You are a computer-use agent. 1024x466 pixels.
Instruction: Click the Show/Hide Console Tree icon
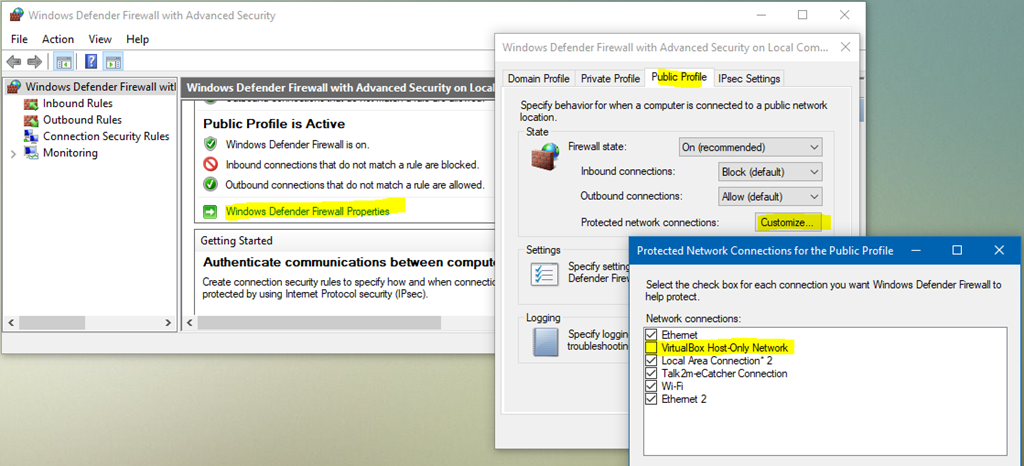click(x=63, y=62)
